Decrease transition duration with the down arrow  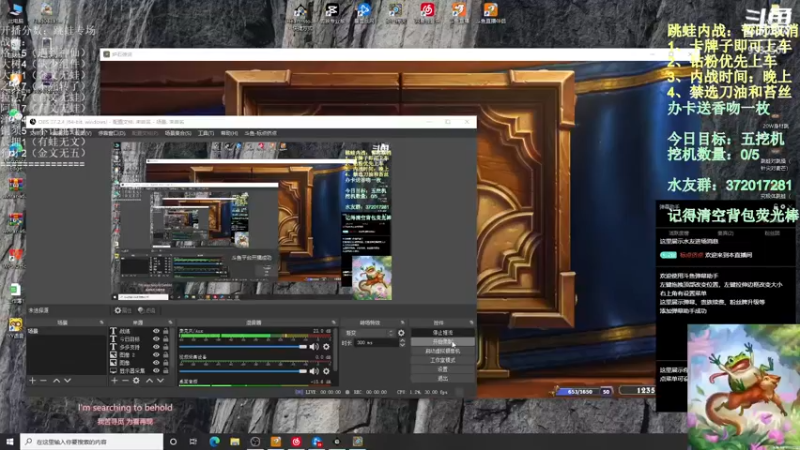[x=402, y=345]
